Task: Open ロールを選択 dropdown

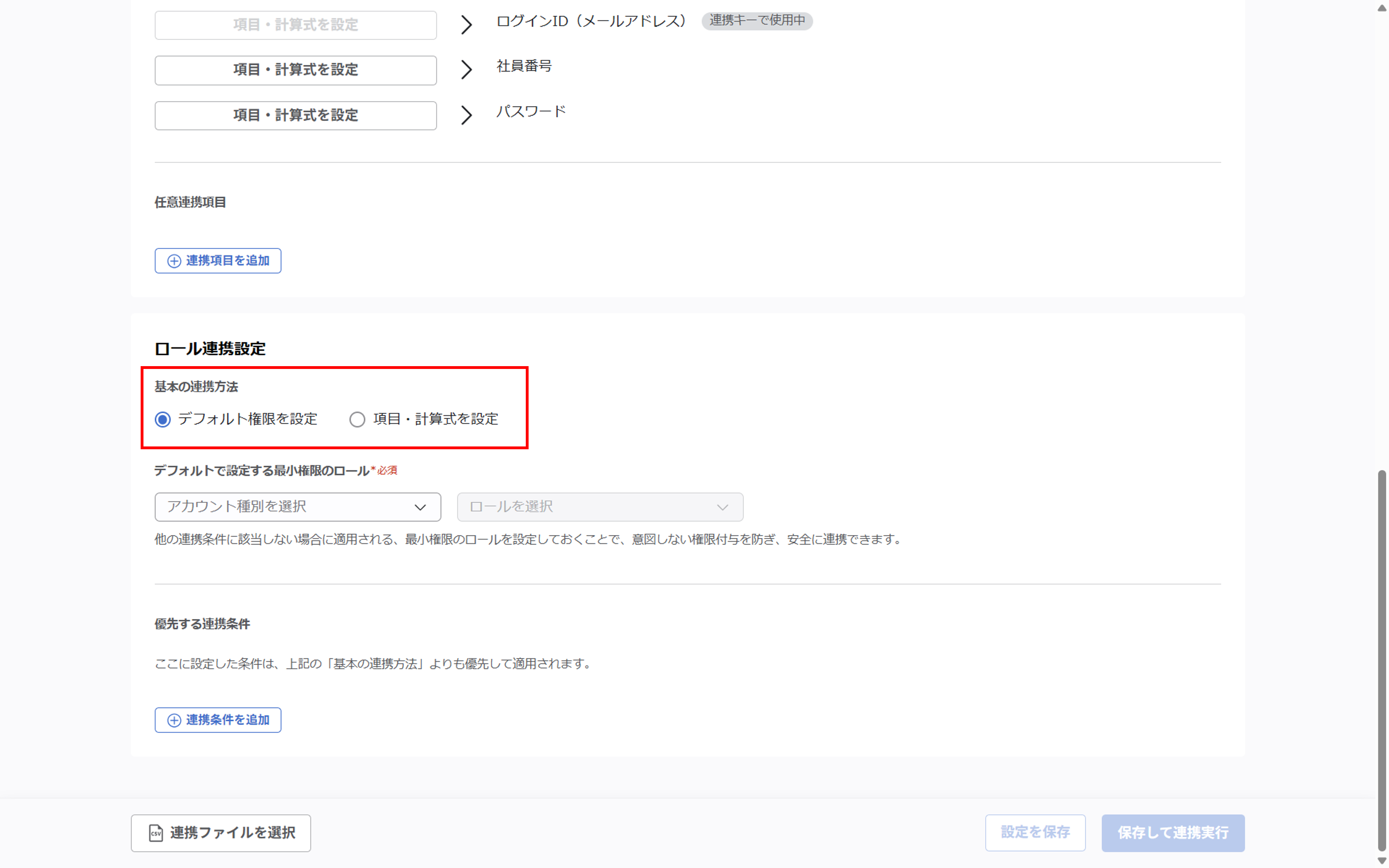Action: 600,507
